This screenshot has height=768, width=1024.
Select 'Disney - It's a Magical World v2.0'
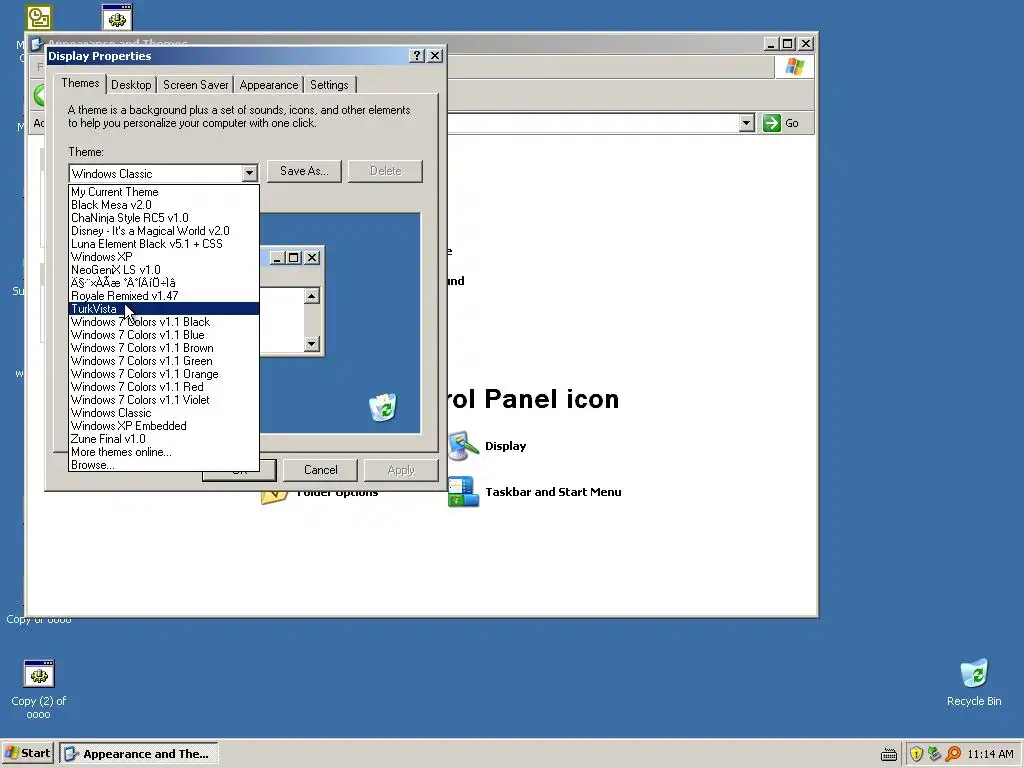(164, 231)
